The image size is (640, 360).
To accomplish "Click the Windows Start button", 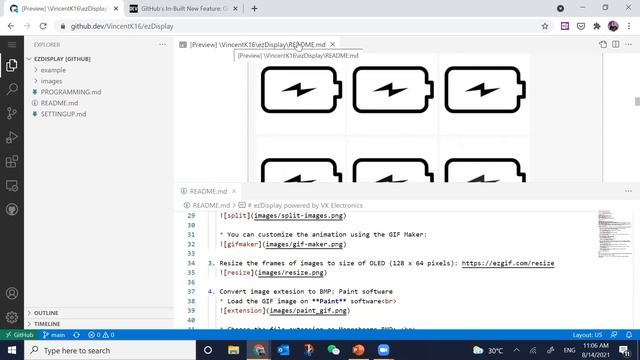I will [12, 350].
